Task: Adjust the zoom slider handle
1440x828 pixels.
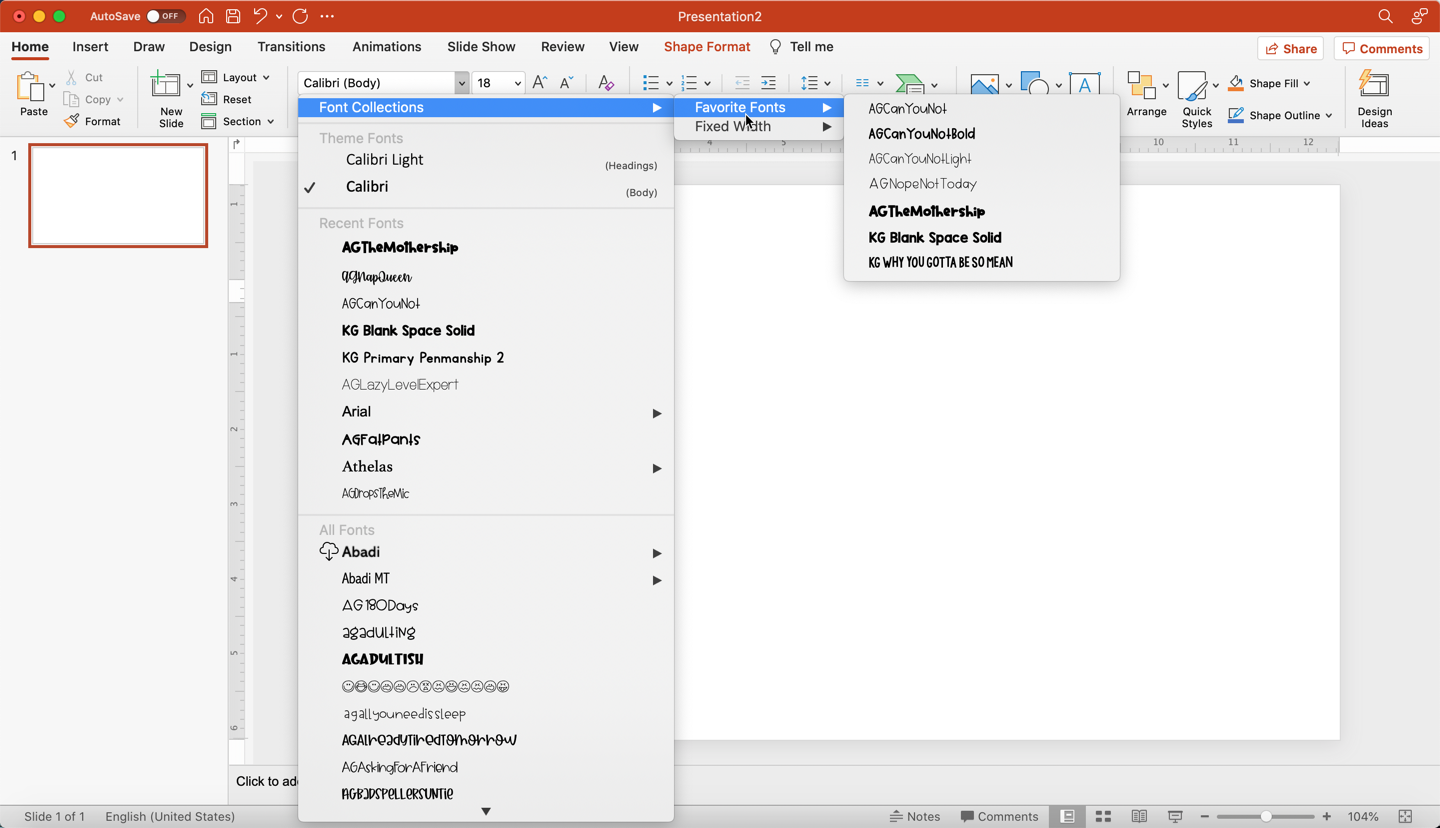Action: pos(1266,817)
